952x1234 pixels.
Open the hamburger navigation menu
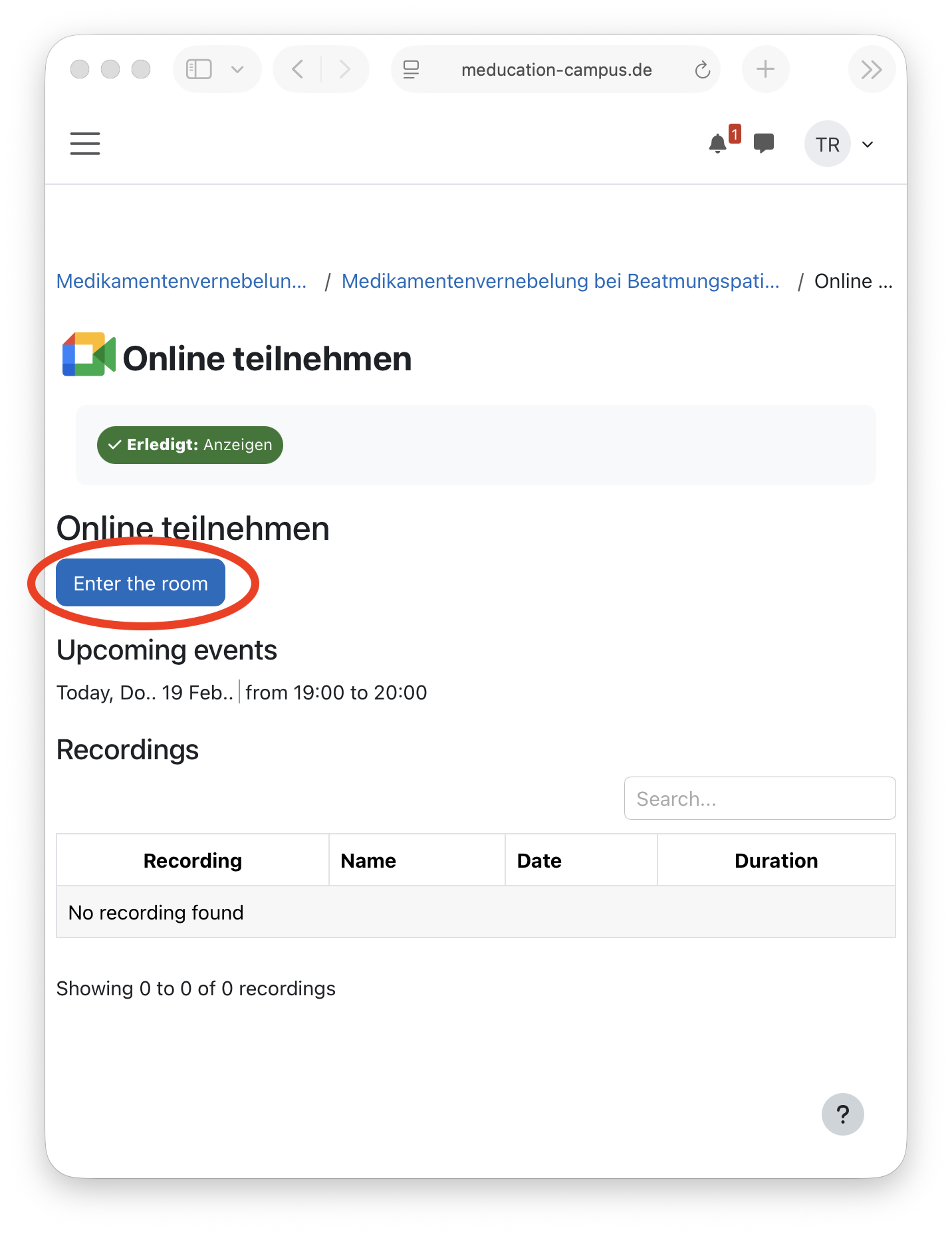(85, 144)
